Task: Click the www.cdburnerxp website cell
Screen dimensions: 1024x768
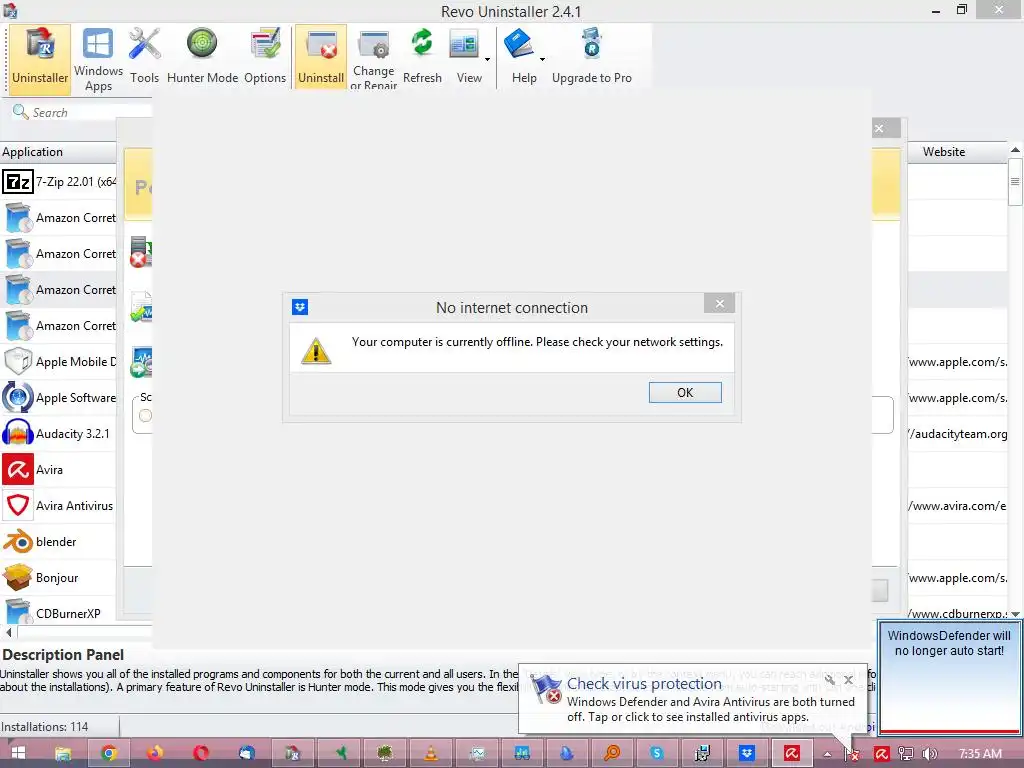Action: coord(957,613)
